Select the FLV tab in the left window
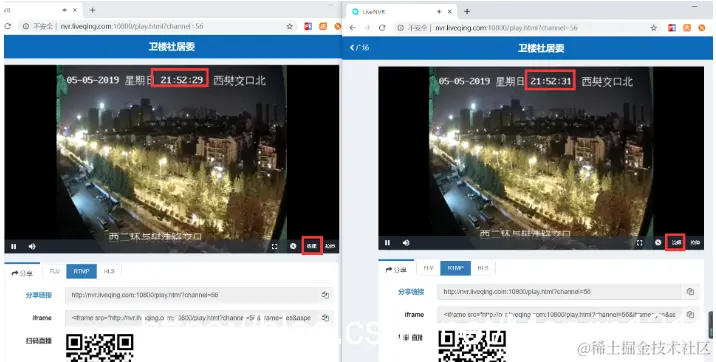The image size is (716, 362). coord(55,271)
